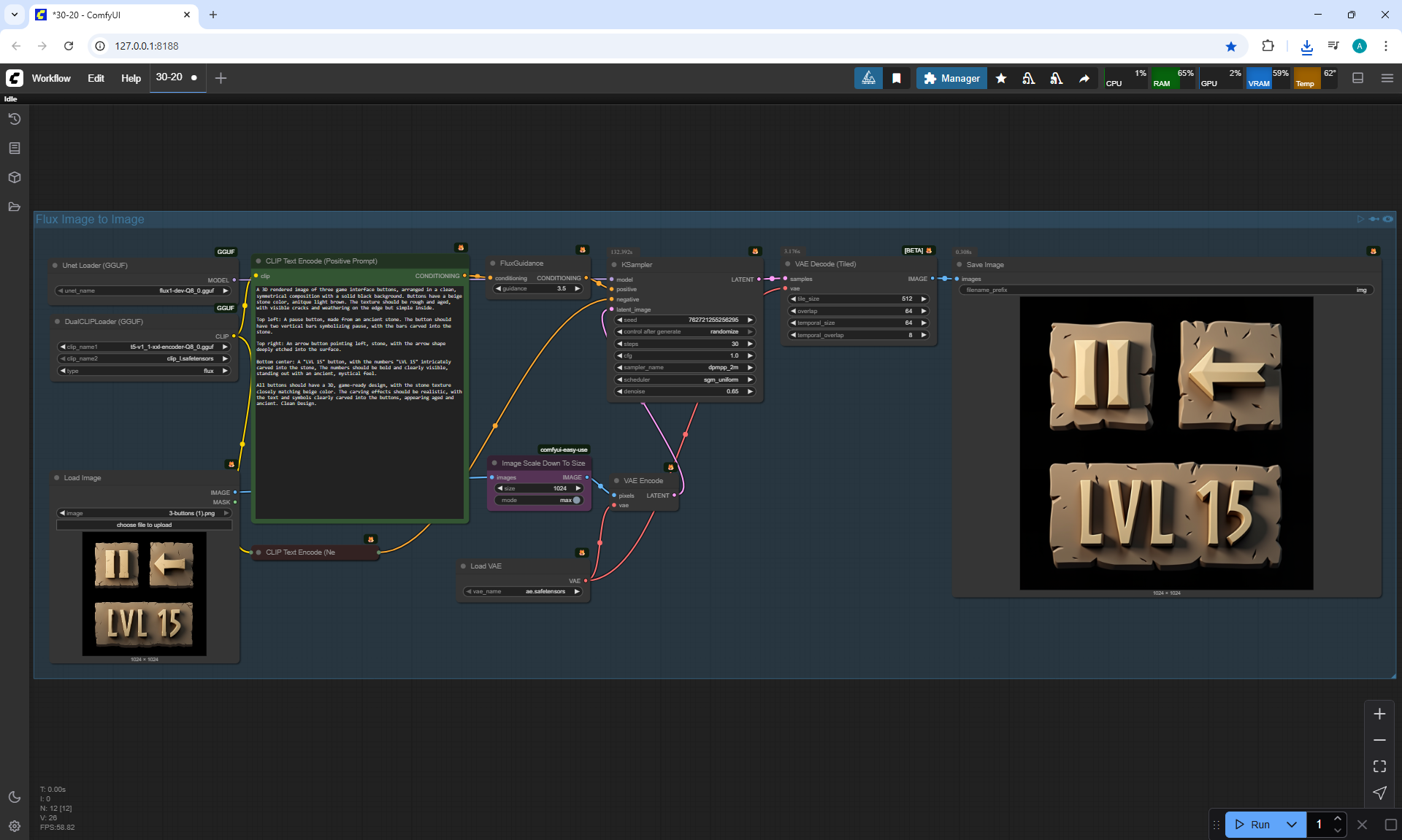Click the Manager button
This screenshot has width=1402, height=840.
tap(951, 78)
